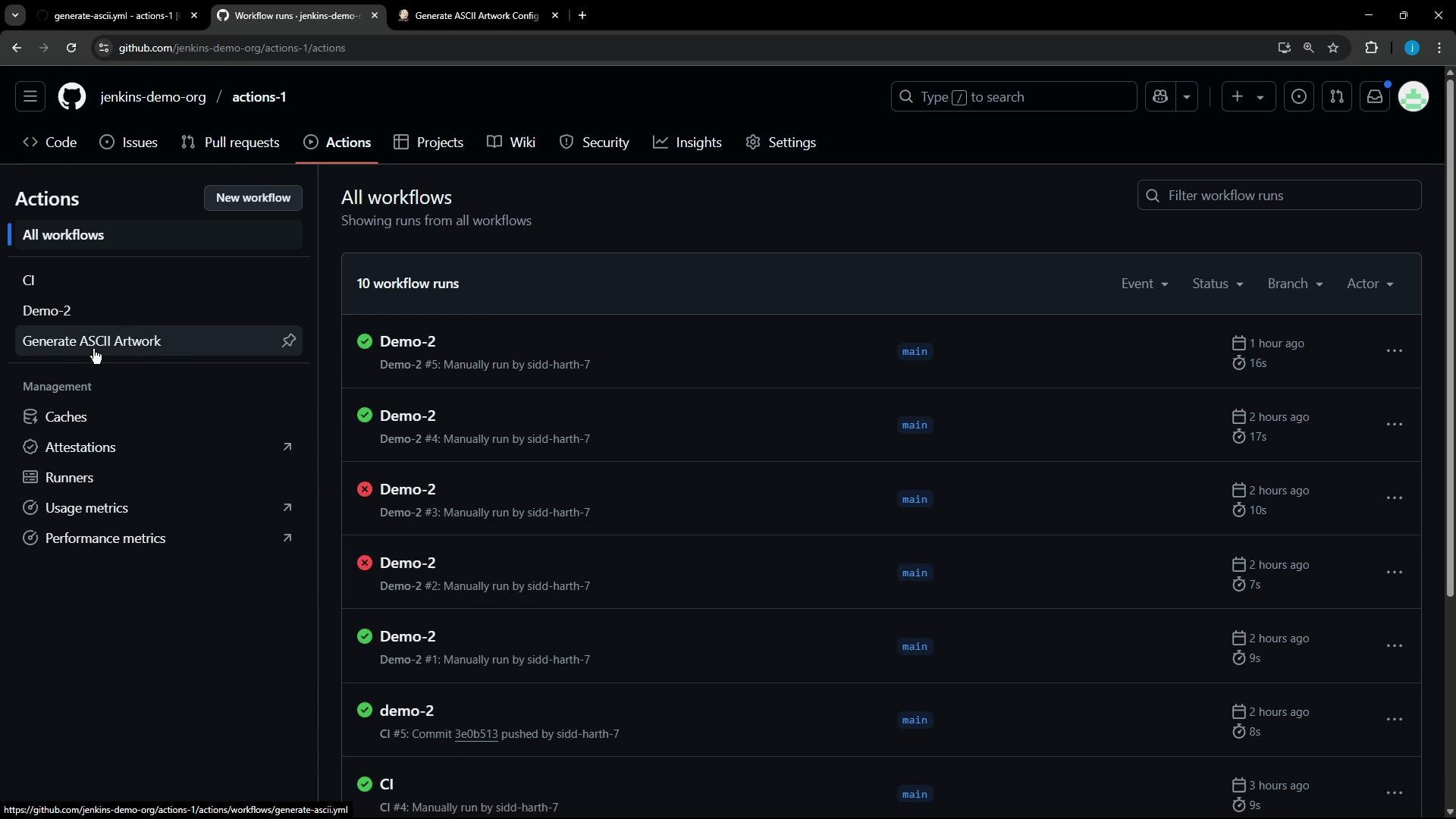Open Chrome profile icon
This screenshot has height=819, width=1456.
1412,48
